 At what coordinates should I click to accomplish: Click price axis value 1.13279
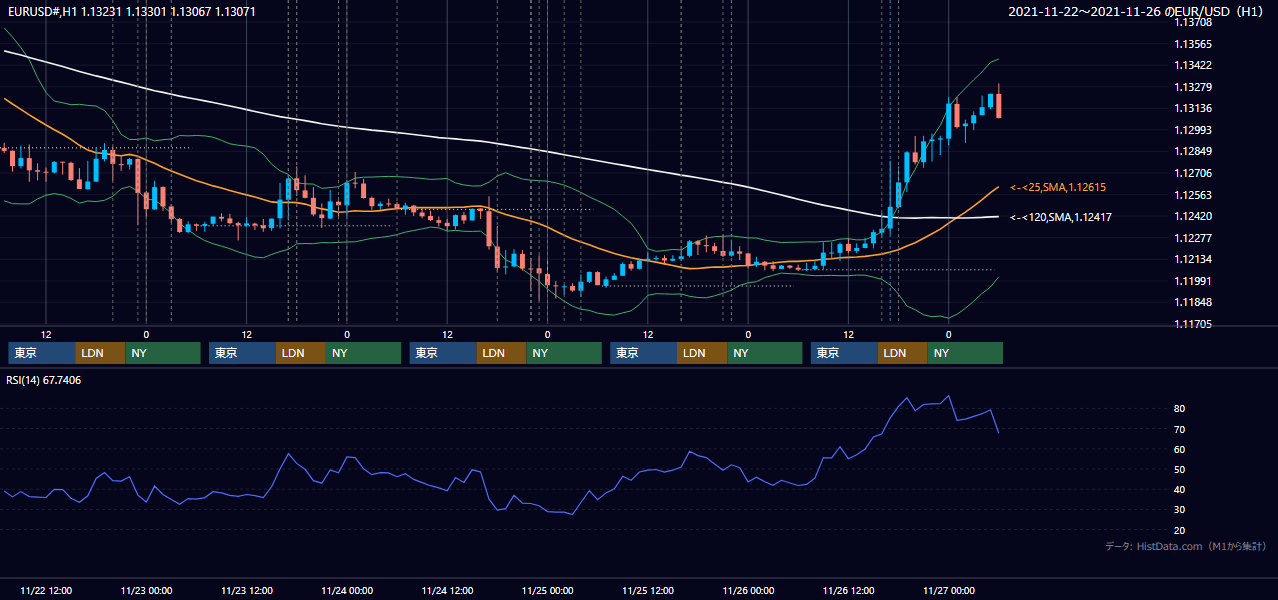click(1194, 87)
